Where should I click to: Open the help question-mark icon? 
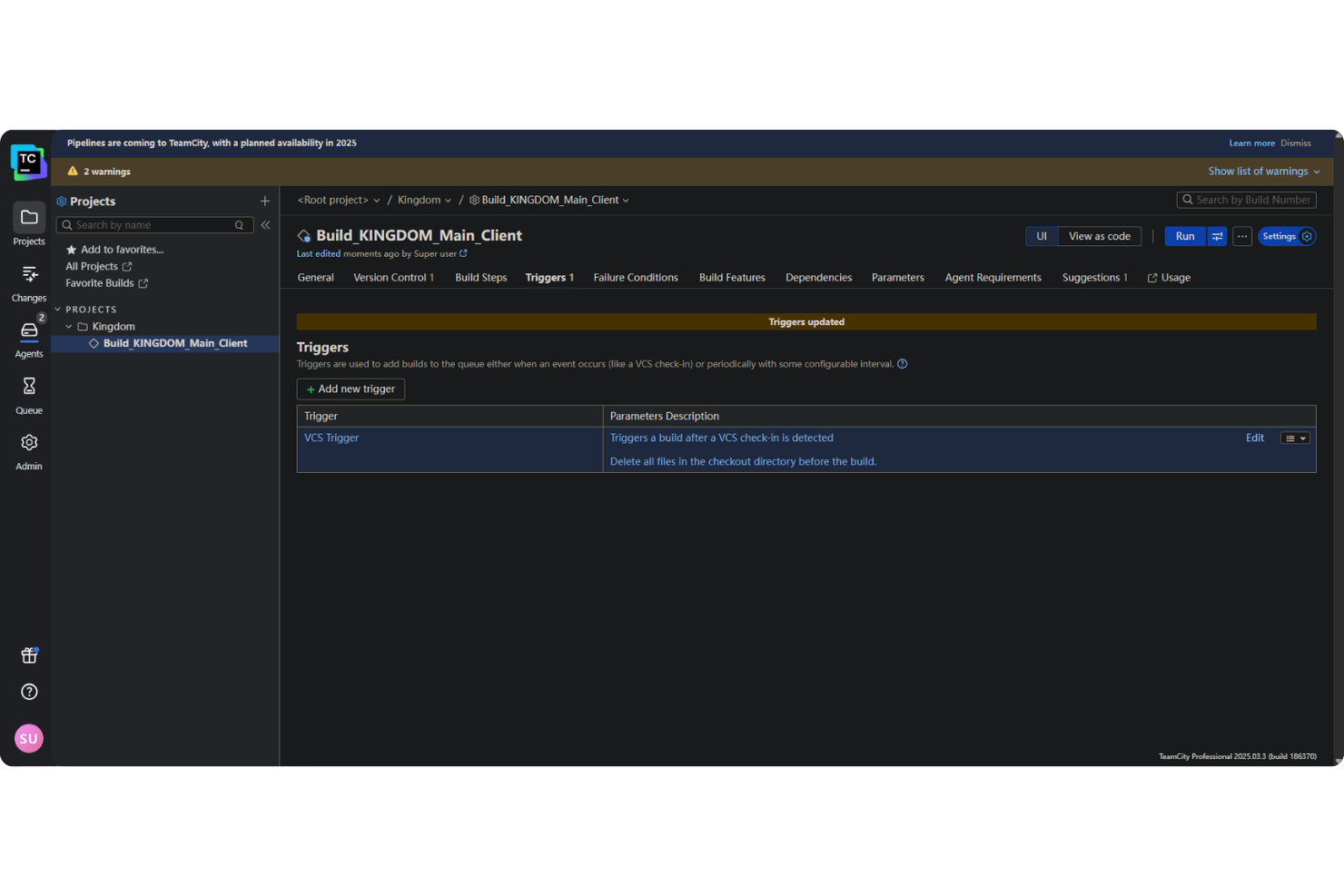[x=28, y=691]
